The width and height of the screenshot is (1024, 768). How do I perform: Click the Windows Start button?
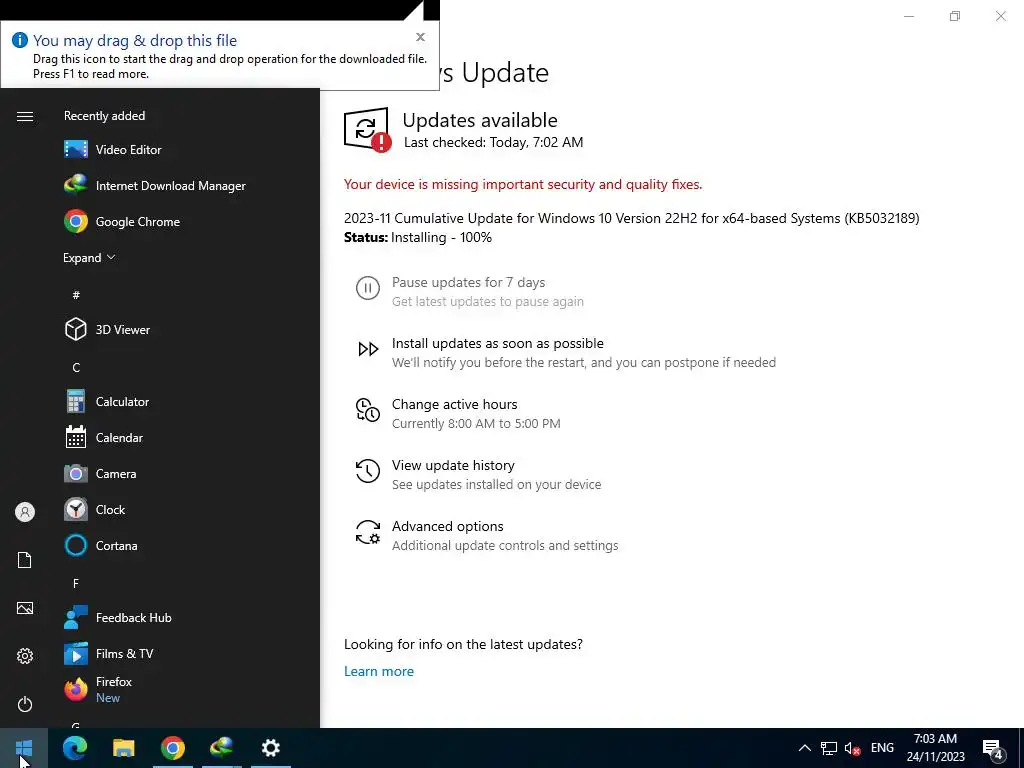point(24,748)
